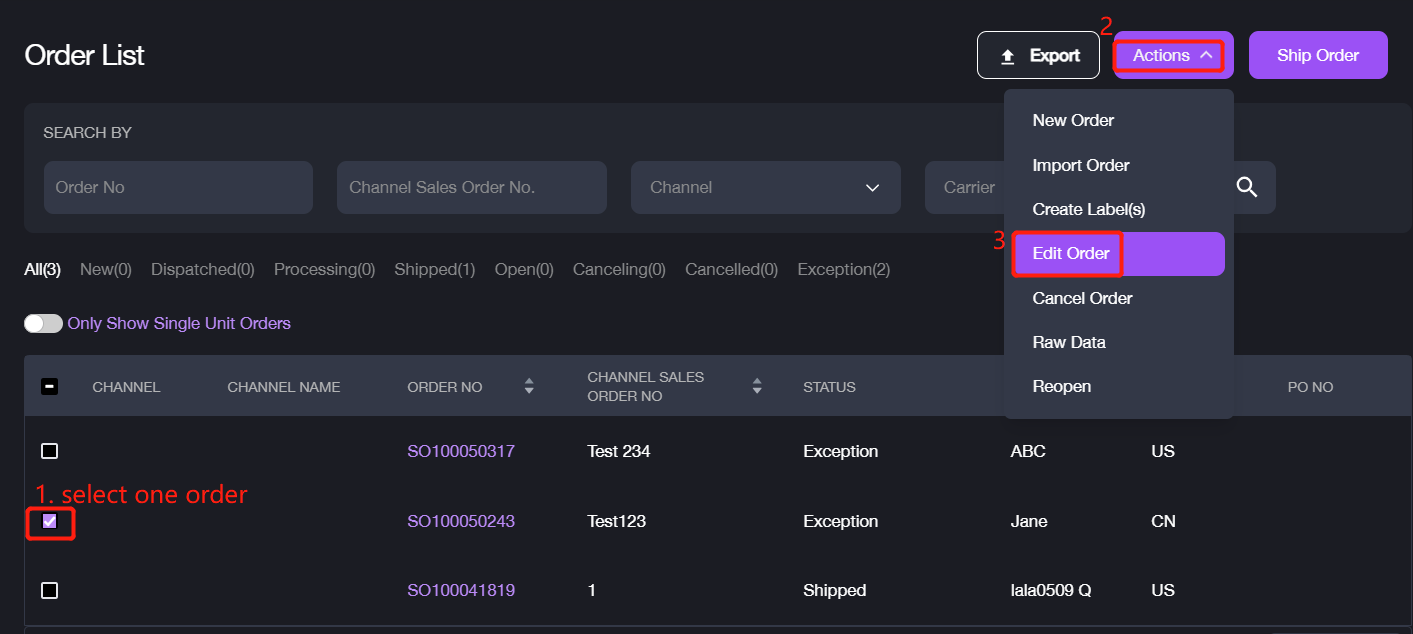
Task: Select checkbox for order SO100041819
Action: point(49,590)
